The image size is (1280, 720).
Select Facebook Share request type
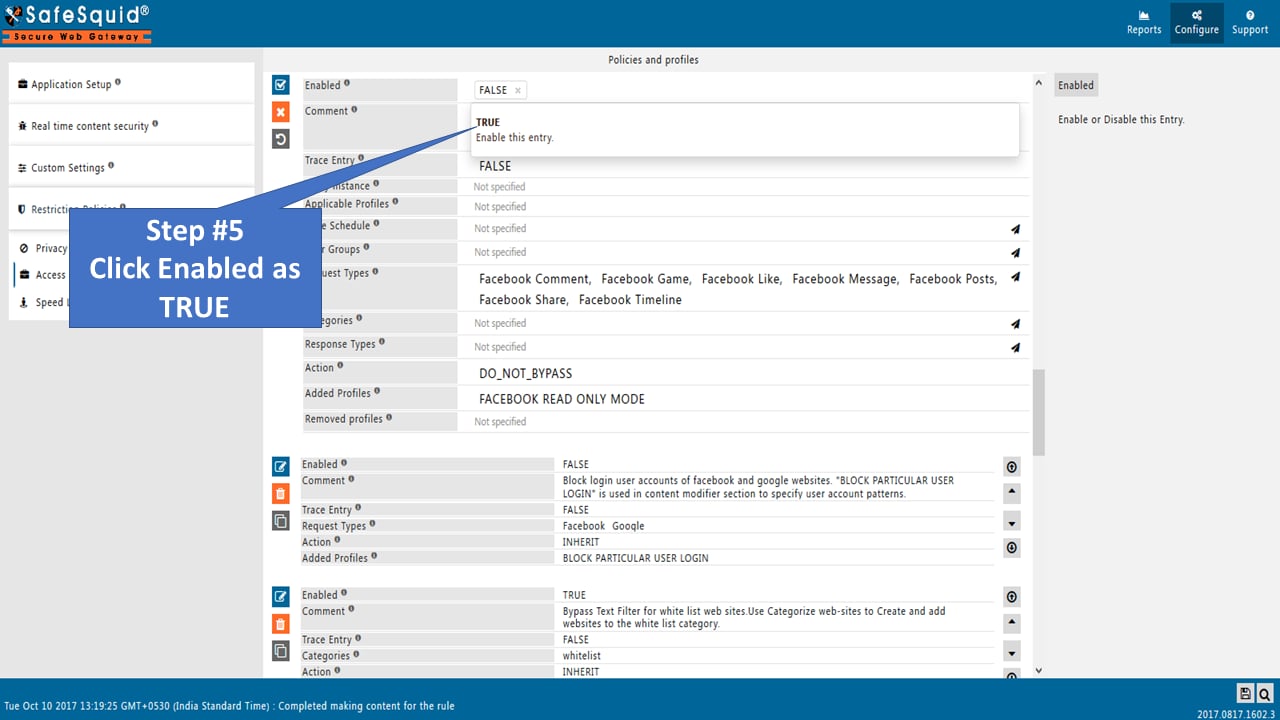(524, 300)
